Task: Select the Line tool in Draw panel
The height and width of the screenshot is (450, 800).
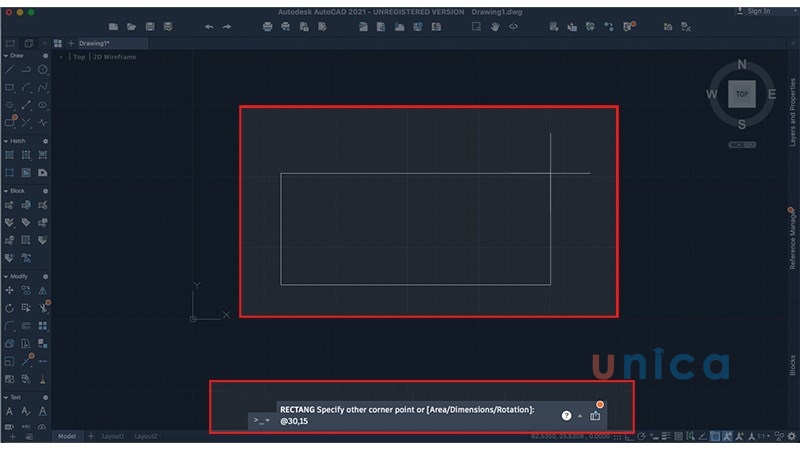Action: pos(10,70)
